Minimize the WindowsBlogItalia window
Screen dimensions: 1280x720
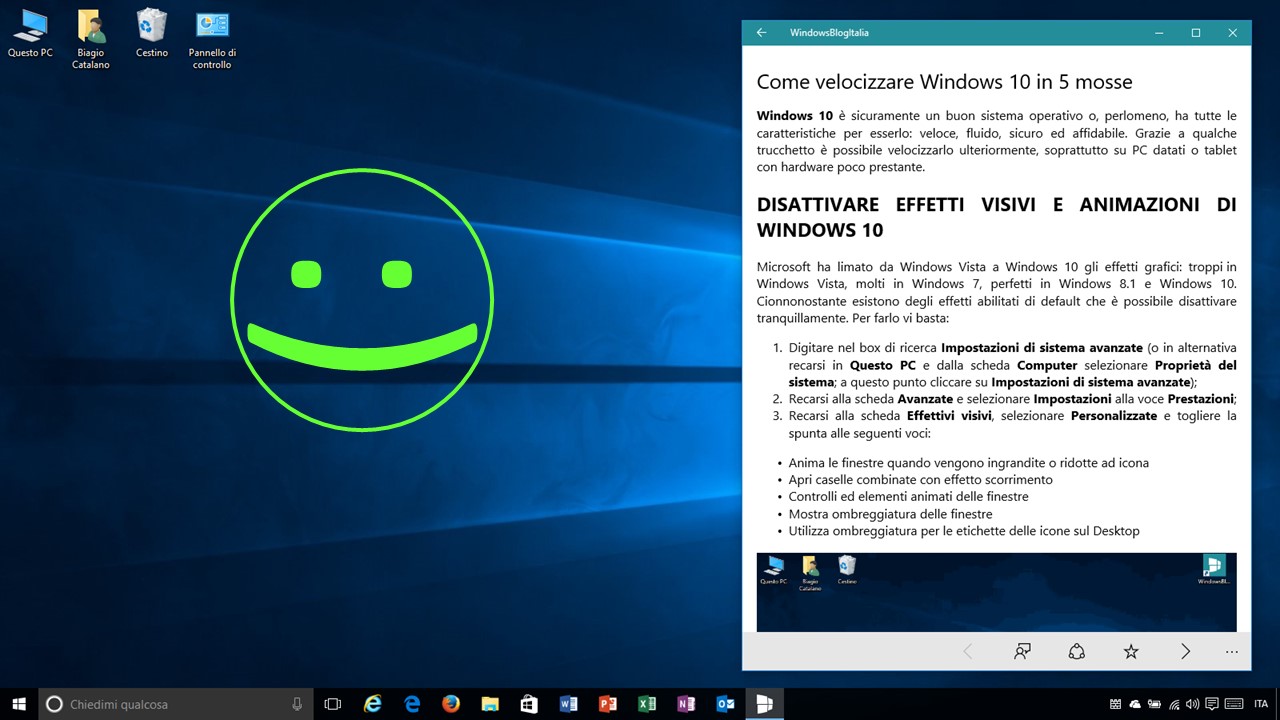[1158, 33]
